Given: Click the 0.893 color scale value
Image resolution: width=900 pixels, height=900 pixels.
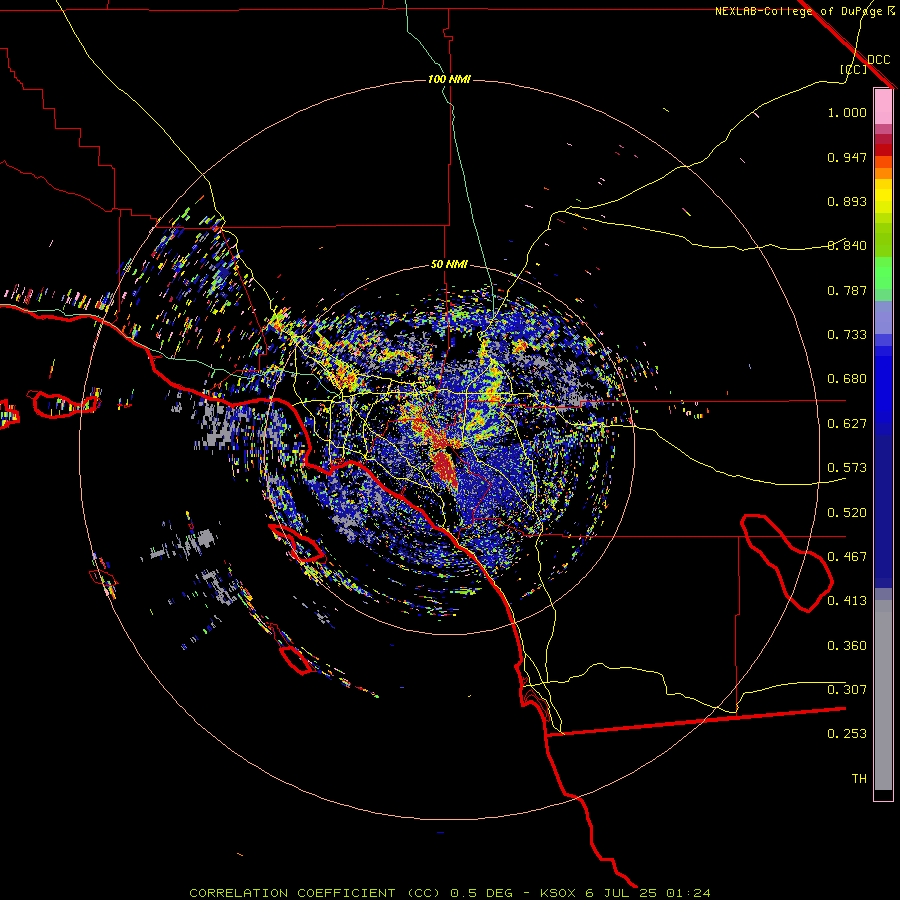Looking at the screenshot, I should tap(847, 201).
